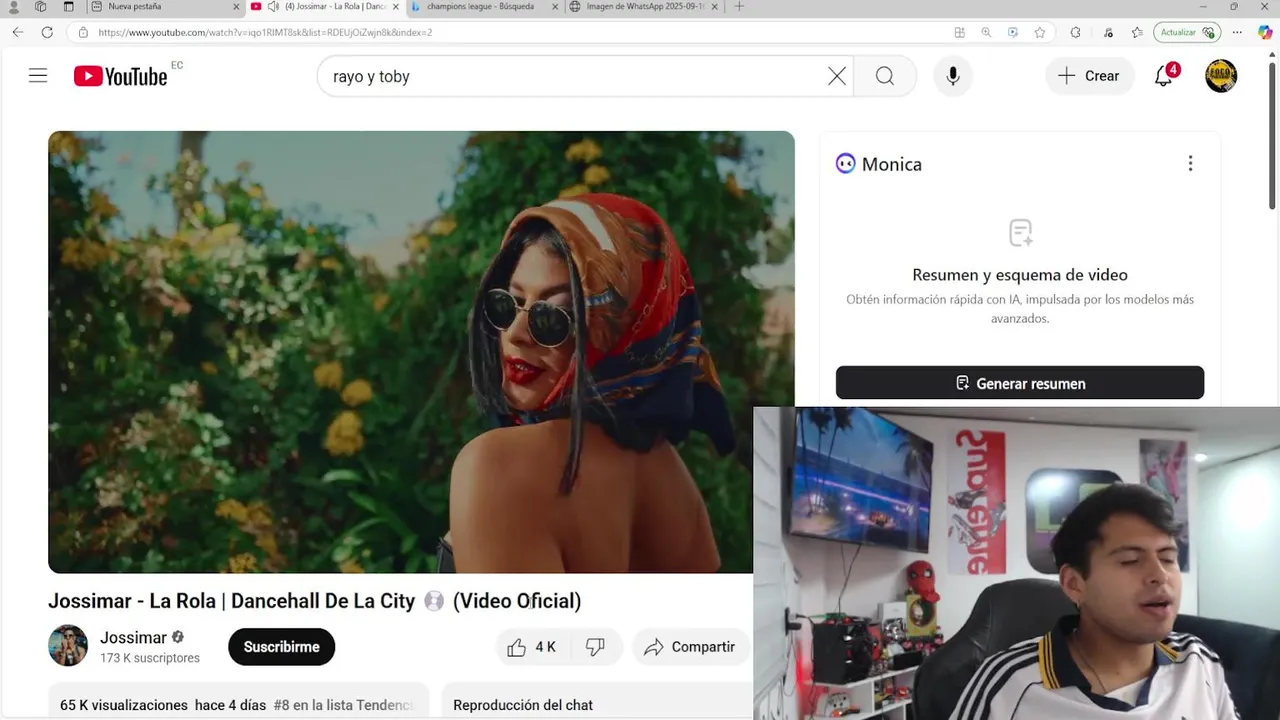This screenshot has height=720, width=1280.
Task: Close the Nueva pestaña tab
Action: [x=236, y=7]
